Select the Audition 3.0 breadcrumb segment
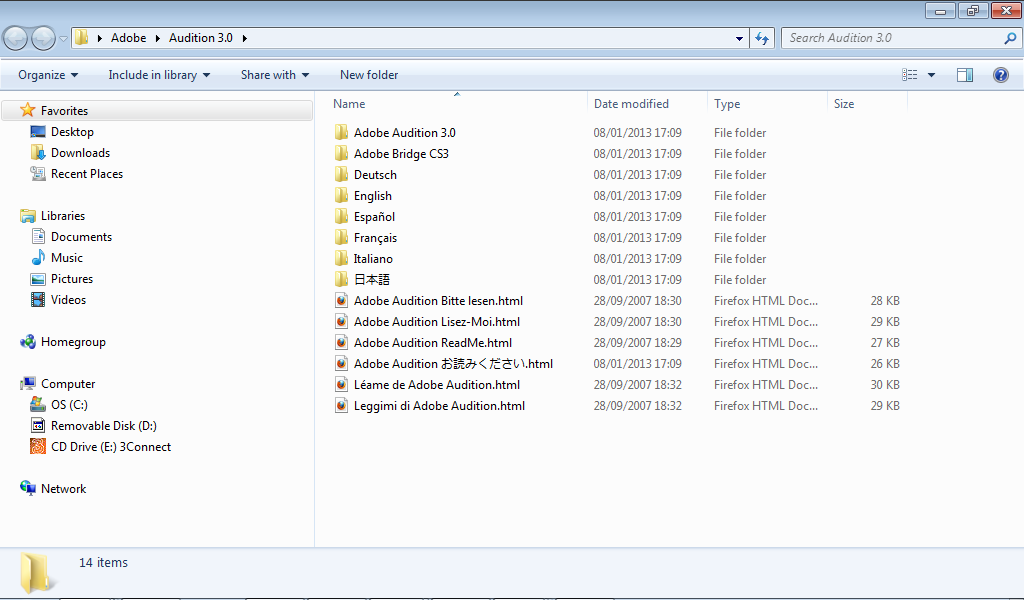The image size is (1024, 600). (200, 38)
